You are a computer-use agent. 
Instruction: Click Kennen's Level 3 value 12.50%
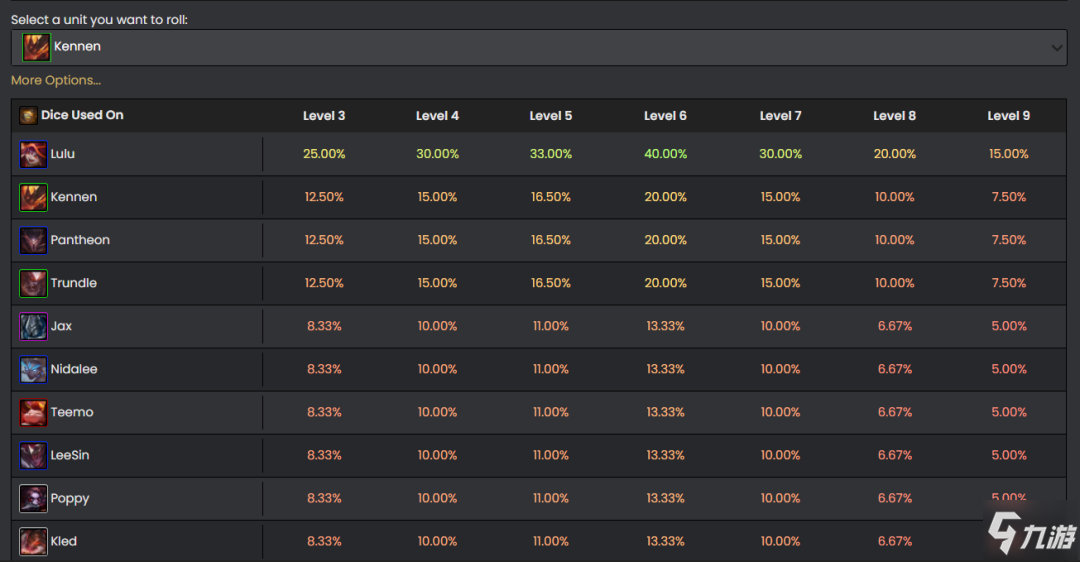(324, 197)
